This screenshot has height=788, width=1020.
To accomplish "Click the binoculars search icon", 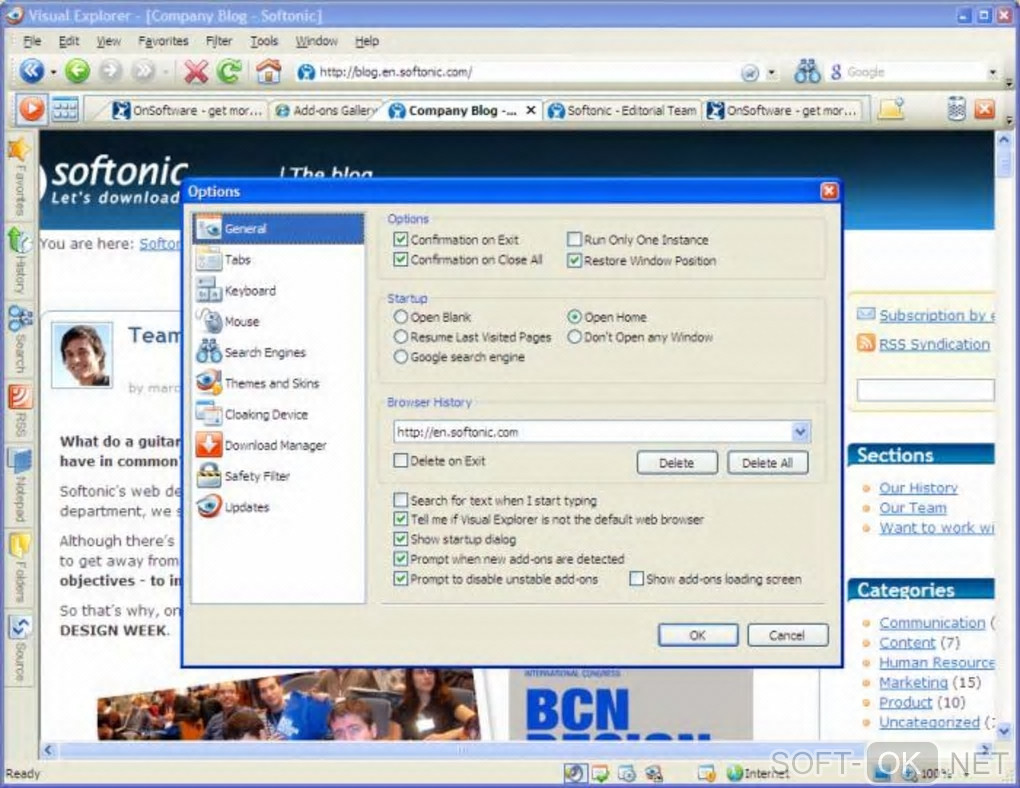I will pos(807,71).
